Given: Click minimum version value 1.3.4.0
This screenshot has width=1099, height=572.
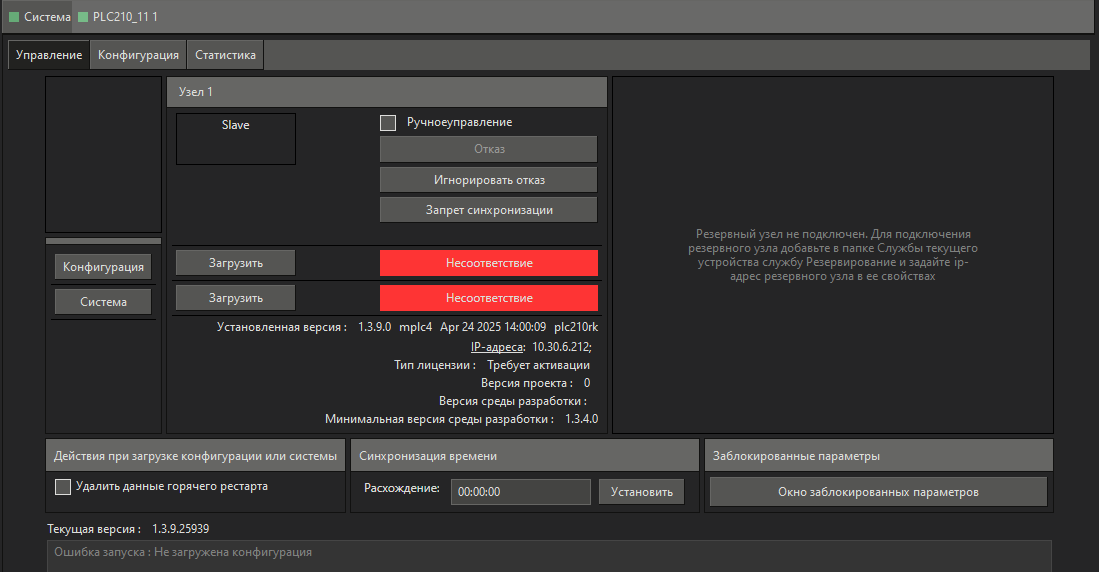Looking at the screenshot, I should [582, 419].
